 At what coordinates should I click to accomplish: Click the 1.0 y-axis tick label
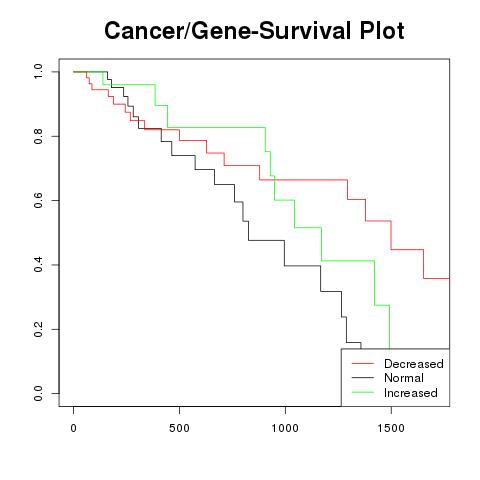tap(38, 72)
